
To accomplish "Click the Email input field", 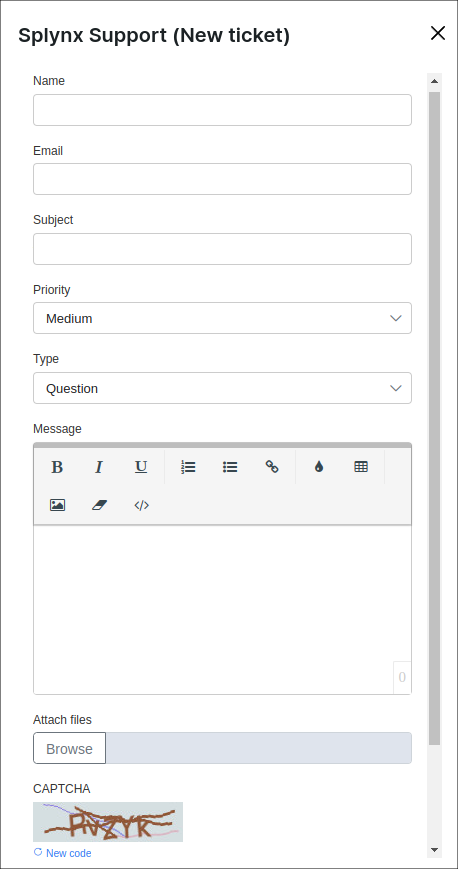I will (222, 179).
